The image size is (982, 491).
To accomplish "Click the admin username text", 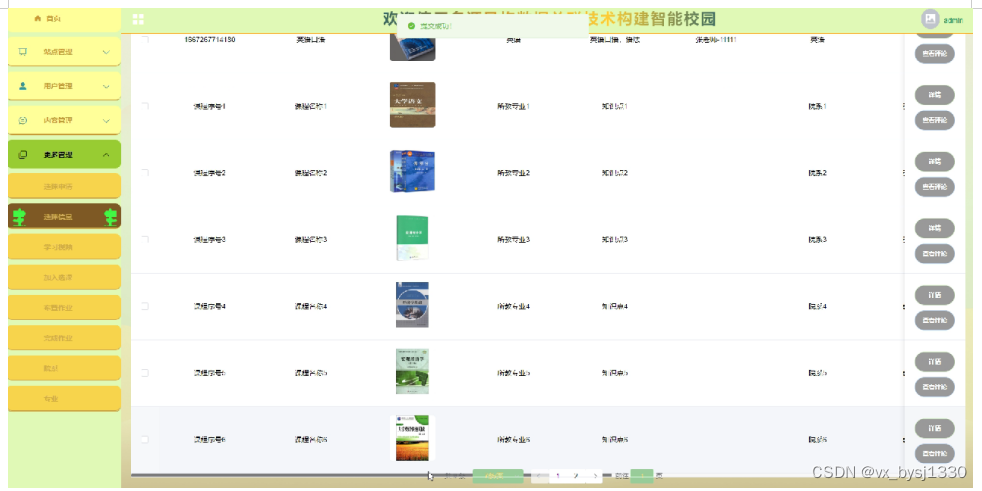I will pyautogui.click(x=953, y=20).
